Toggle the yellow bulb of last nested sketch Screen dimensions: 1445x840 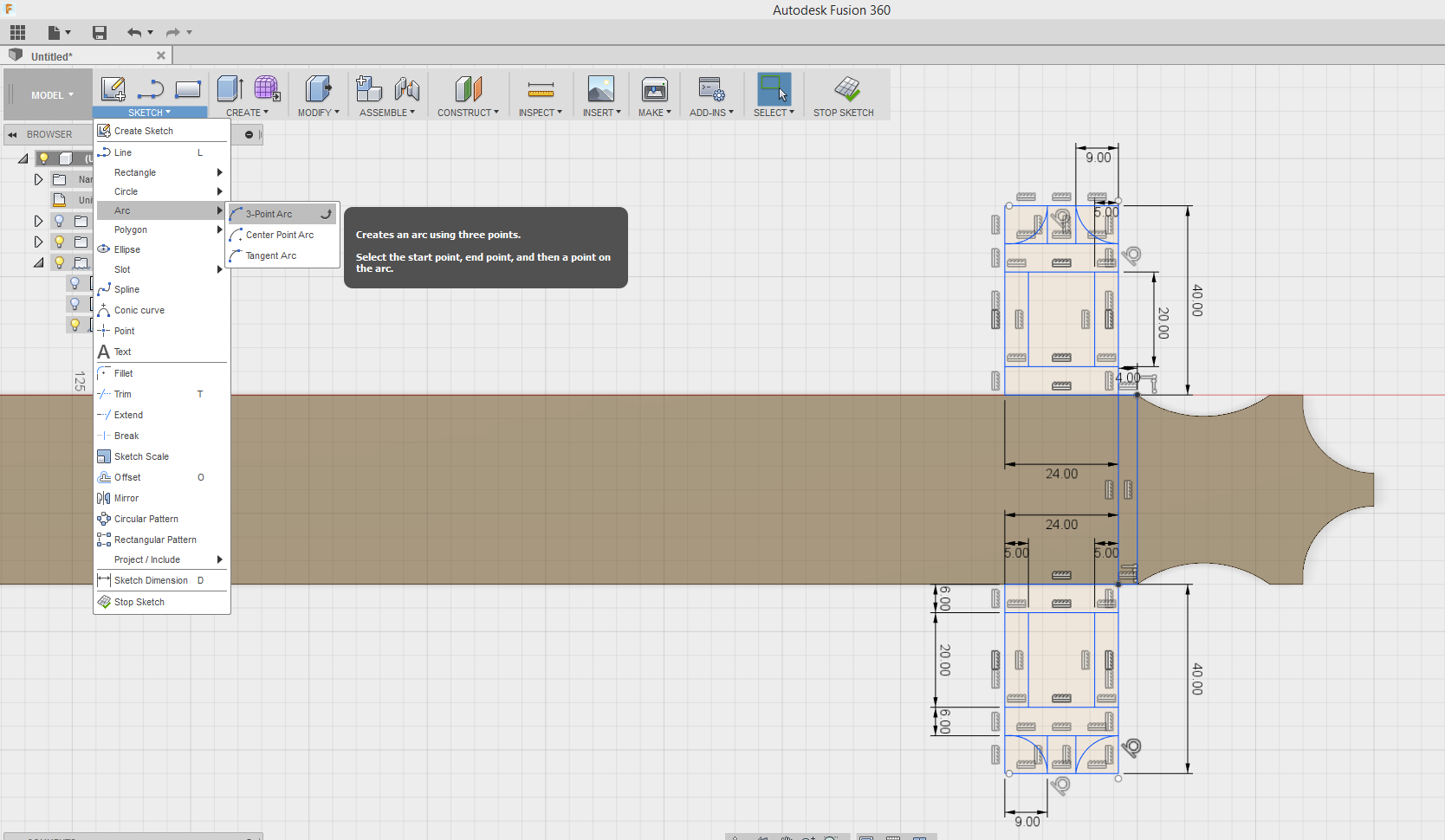tap(75, 325)
